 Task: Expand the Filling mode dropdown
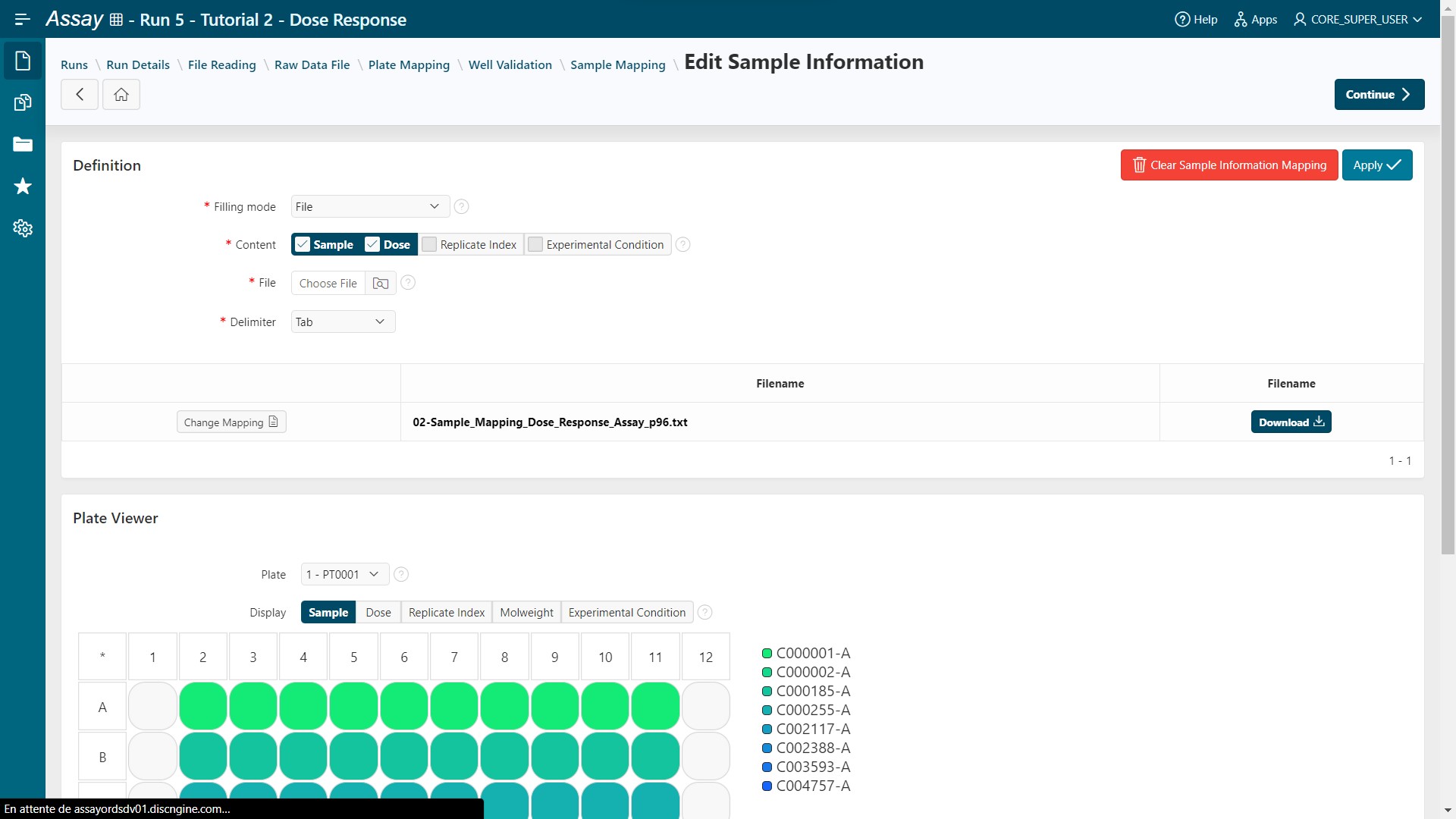(370, 206)
